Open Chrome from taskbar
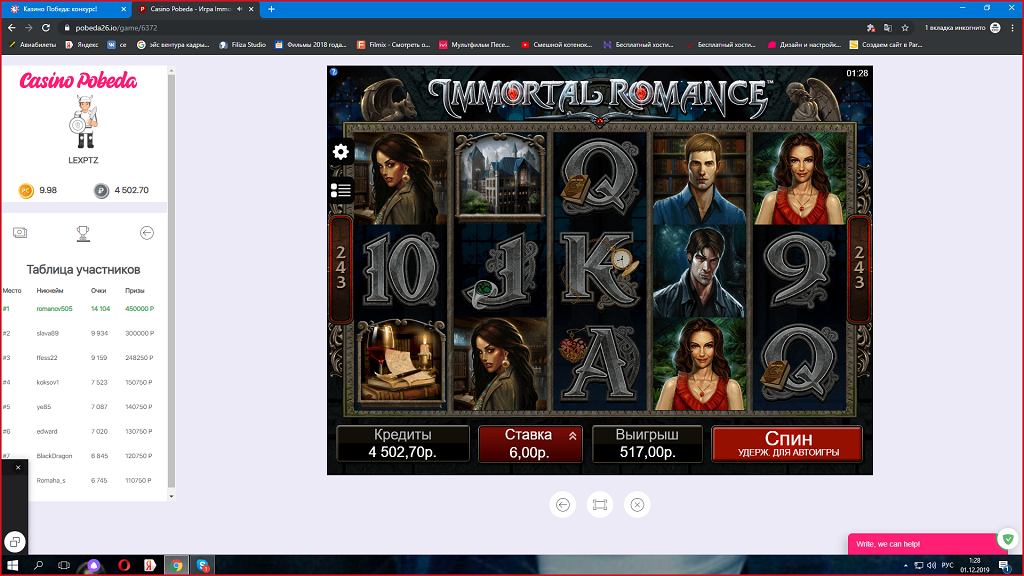Viewport: 1024px width, 576px height. pos(177,565)
